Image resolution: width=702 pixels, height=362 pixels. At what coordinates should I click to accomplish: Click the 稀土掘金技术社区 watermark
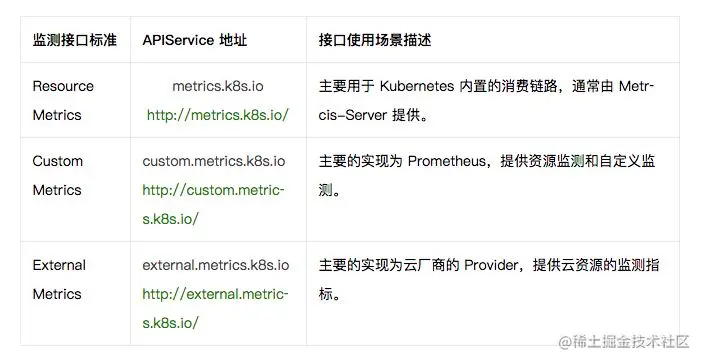click(623, 342)
